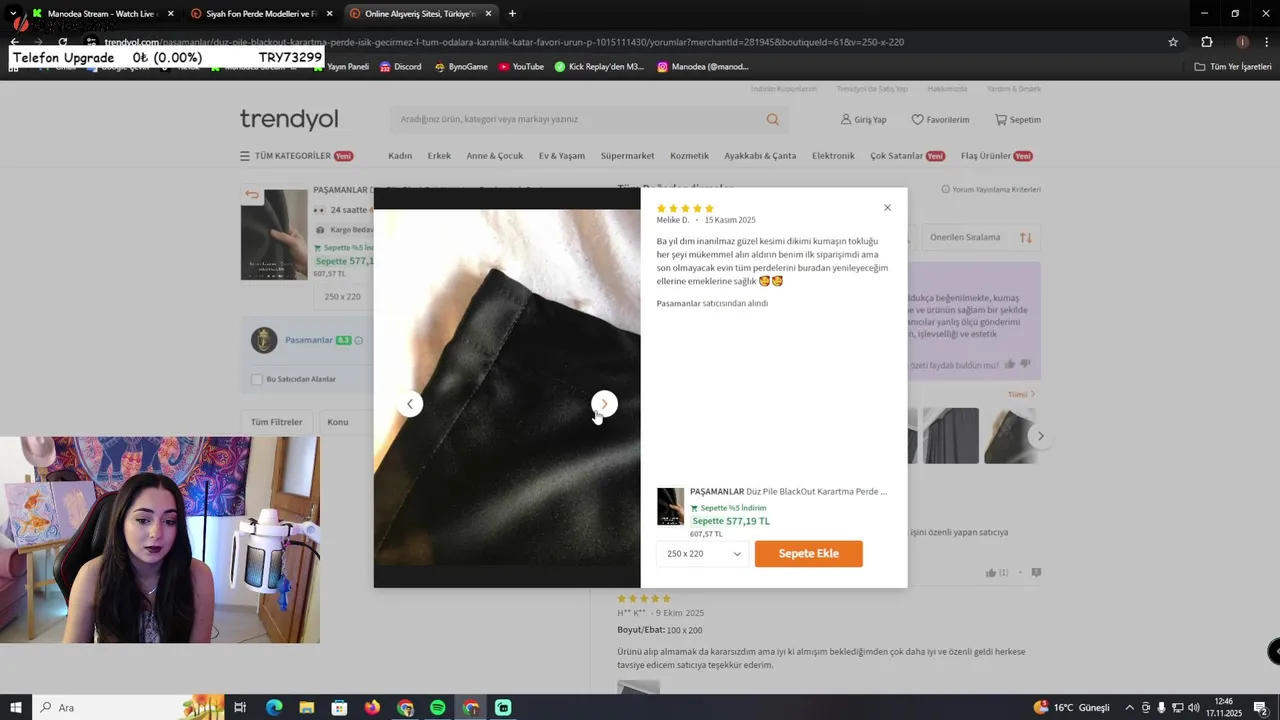Image resolution: width=1280 pixels, height=720 pixels.
Task: Open Favorilerim heart link
Action: 940,119
